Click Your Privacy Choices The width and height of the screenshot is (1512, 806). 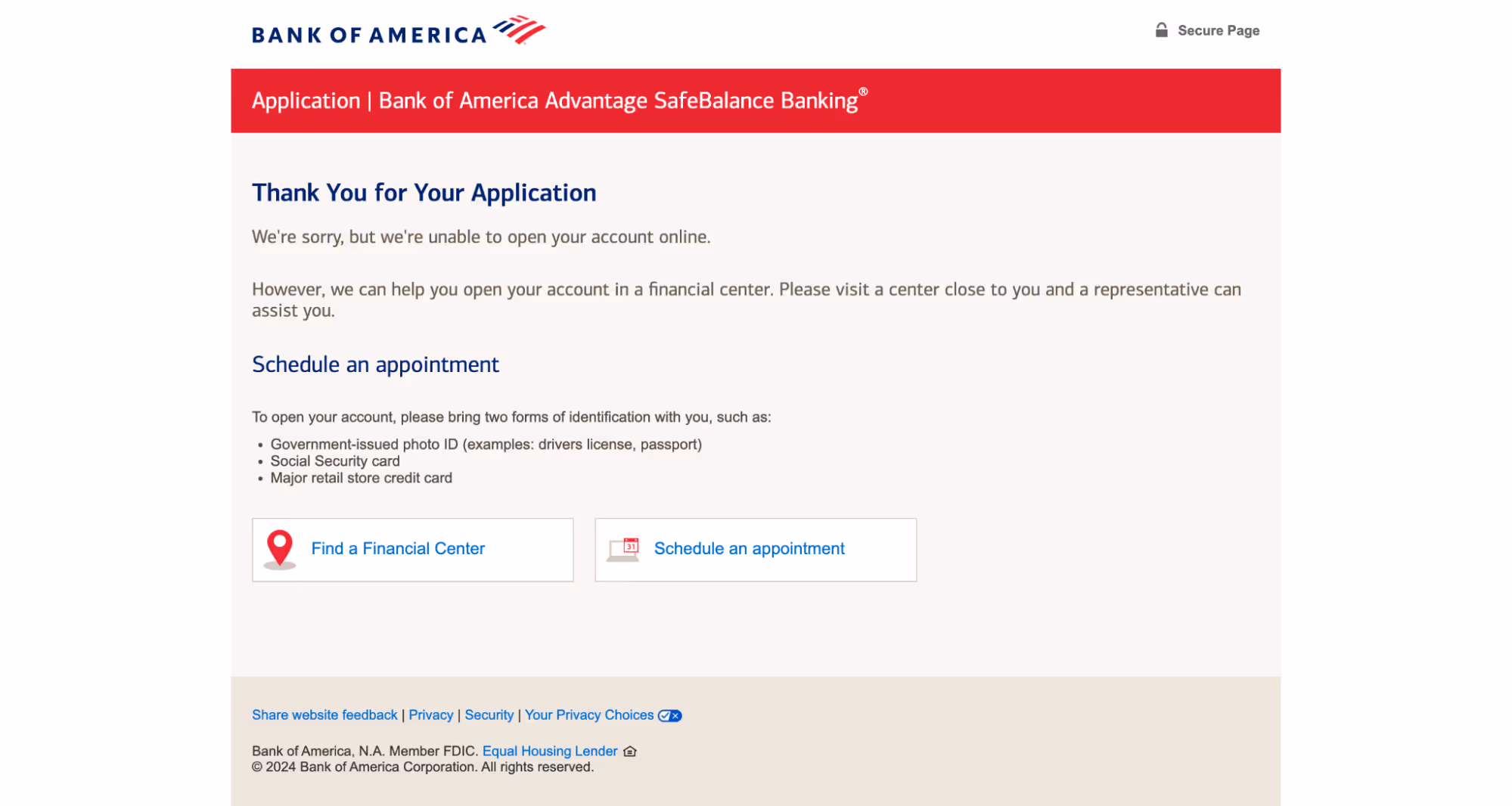[589, 715]
